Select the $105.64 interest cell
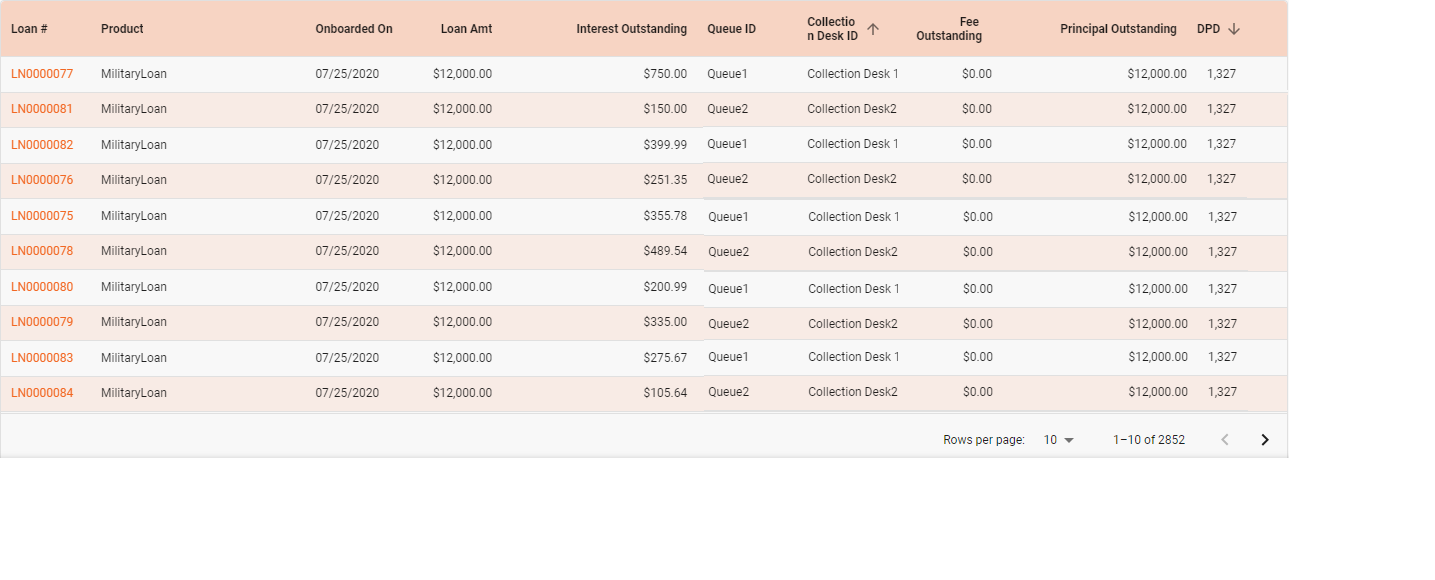The height and width of the screenshot is (580, 1435). click(665, 393)
